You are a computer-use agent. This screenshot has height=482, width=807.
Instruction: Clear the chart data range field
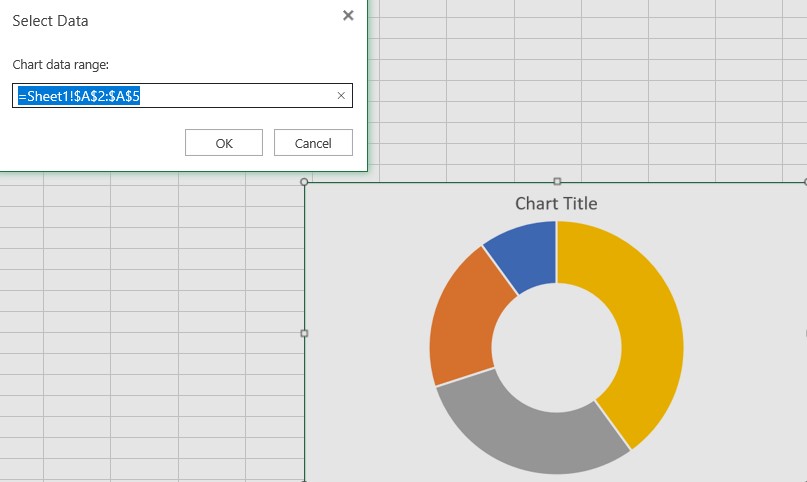(x=341, y=96)
